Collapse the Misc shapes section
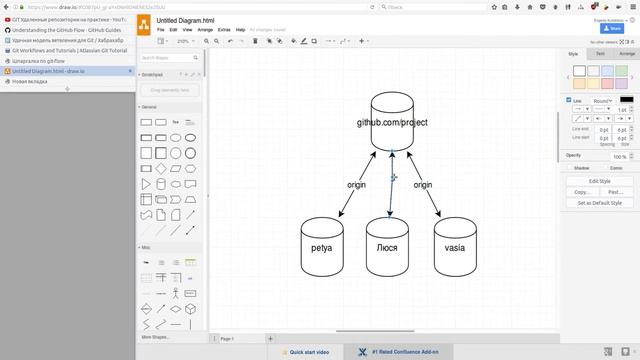640x360 pixels. pos(145,247)
